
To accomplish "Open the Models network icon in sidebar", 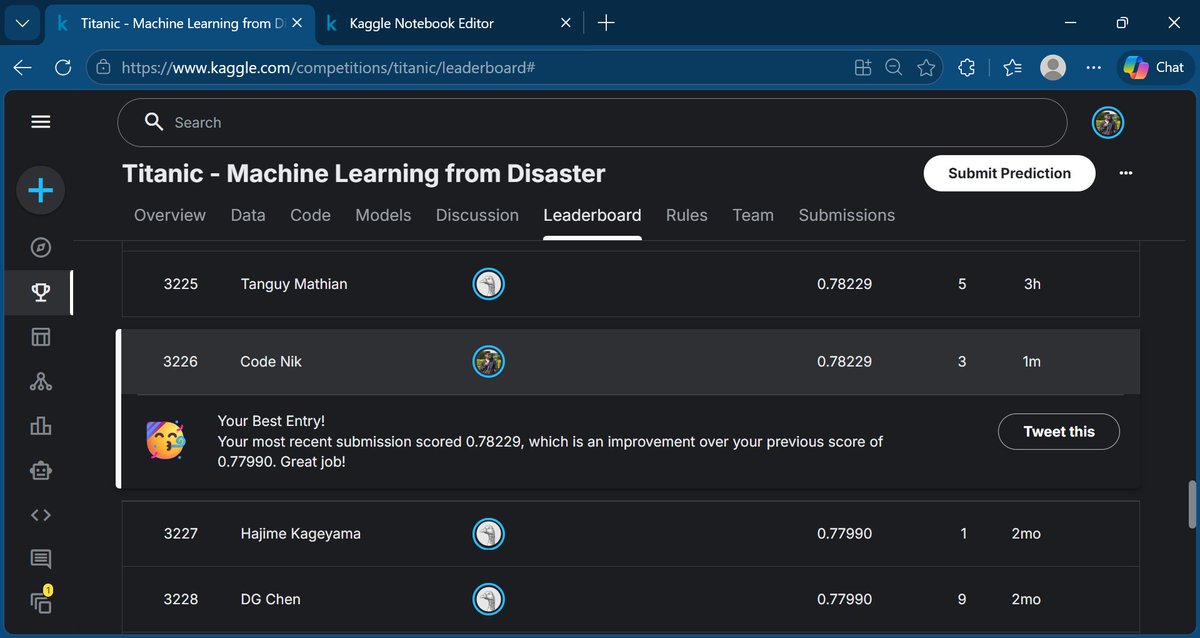I will (40, 381).
